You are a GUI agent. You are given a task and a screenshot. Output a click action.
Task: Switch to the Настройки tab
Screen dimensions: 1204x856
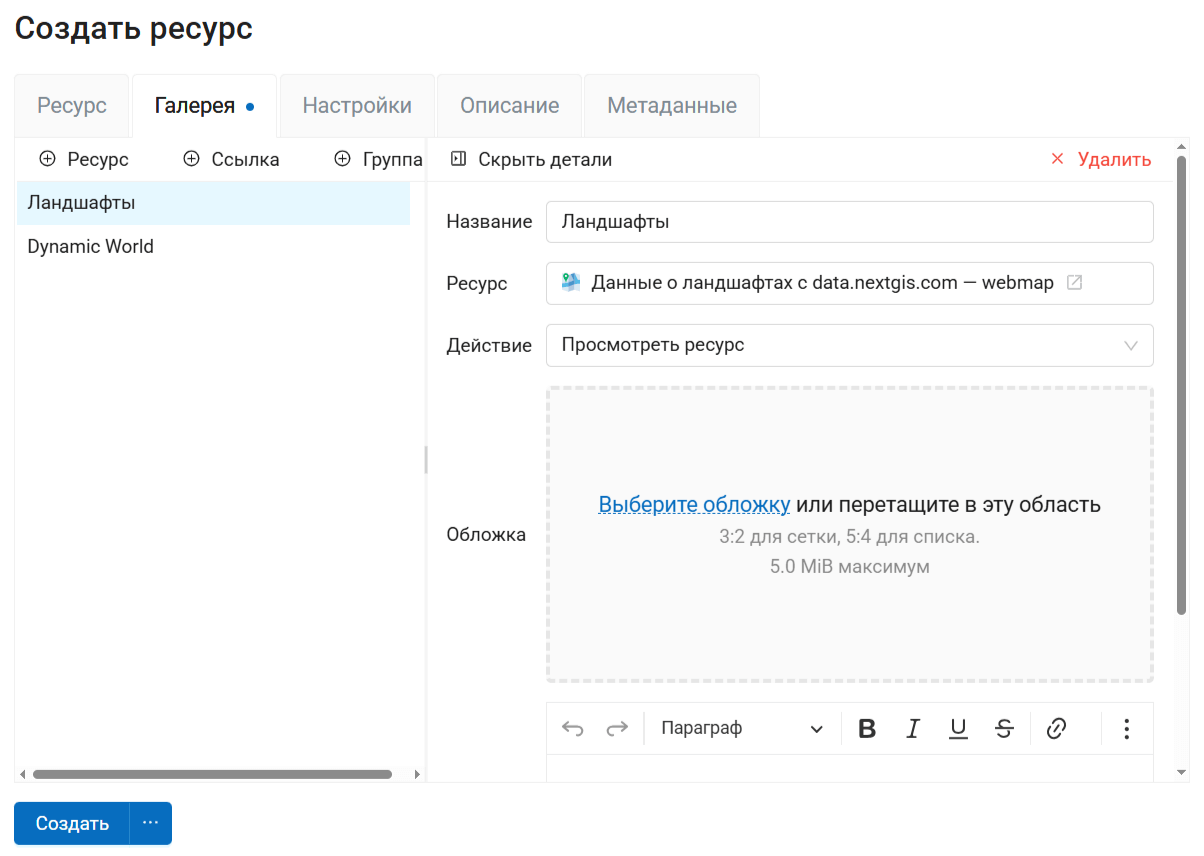(357, 106)
